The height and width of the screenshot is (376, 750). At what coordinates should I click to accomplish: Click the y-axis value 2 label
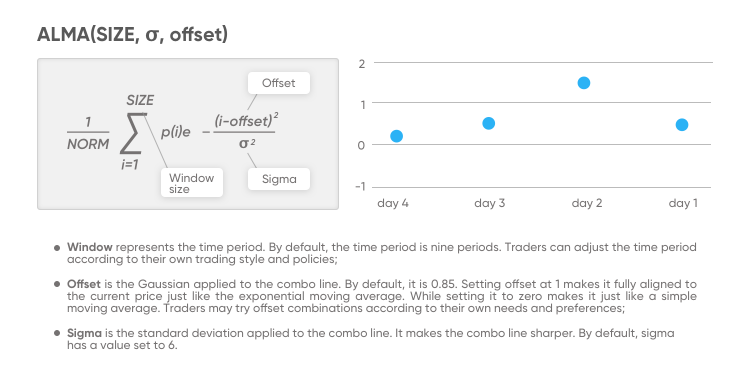tap(362, 64)
